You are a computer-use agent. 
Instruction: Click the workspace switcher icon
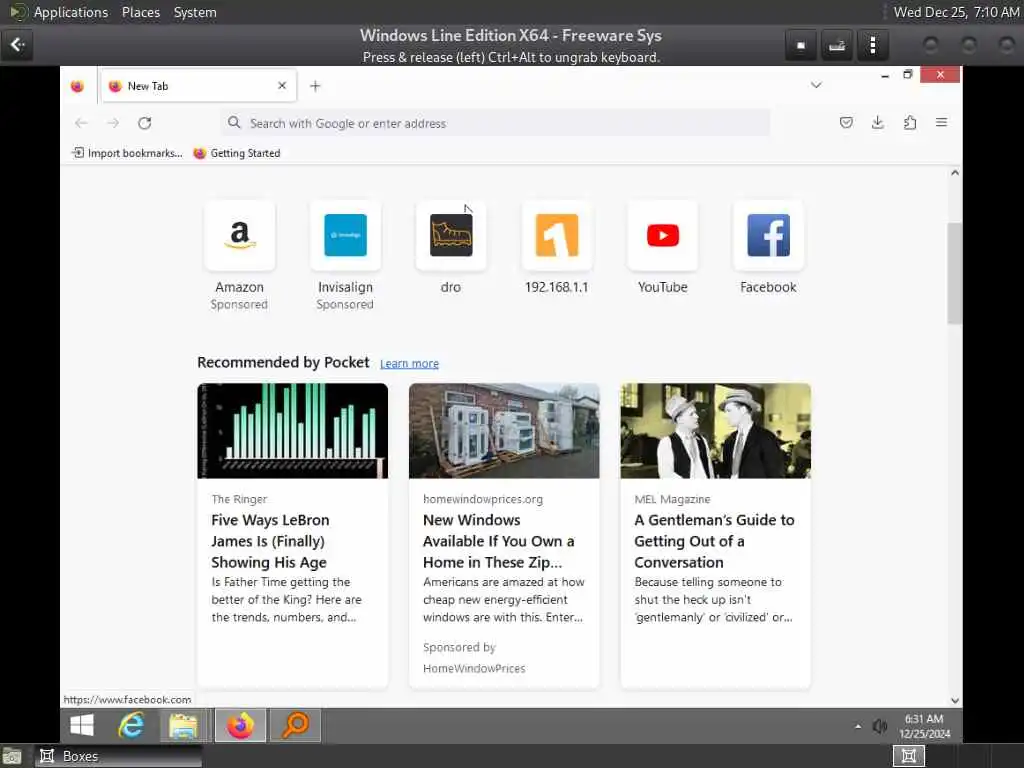coord(908,756)
